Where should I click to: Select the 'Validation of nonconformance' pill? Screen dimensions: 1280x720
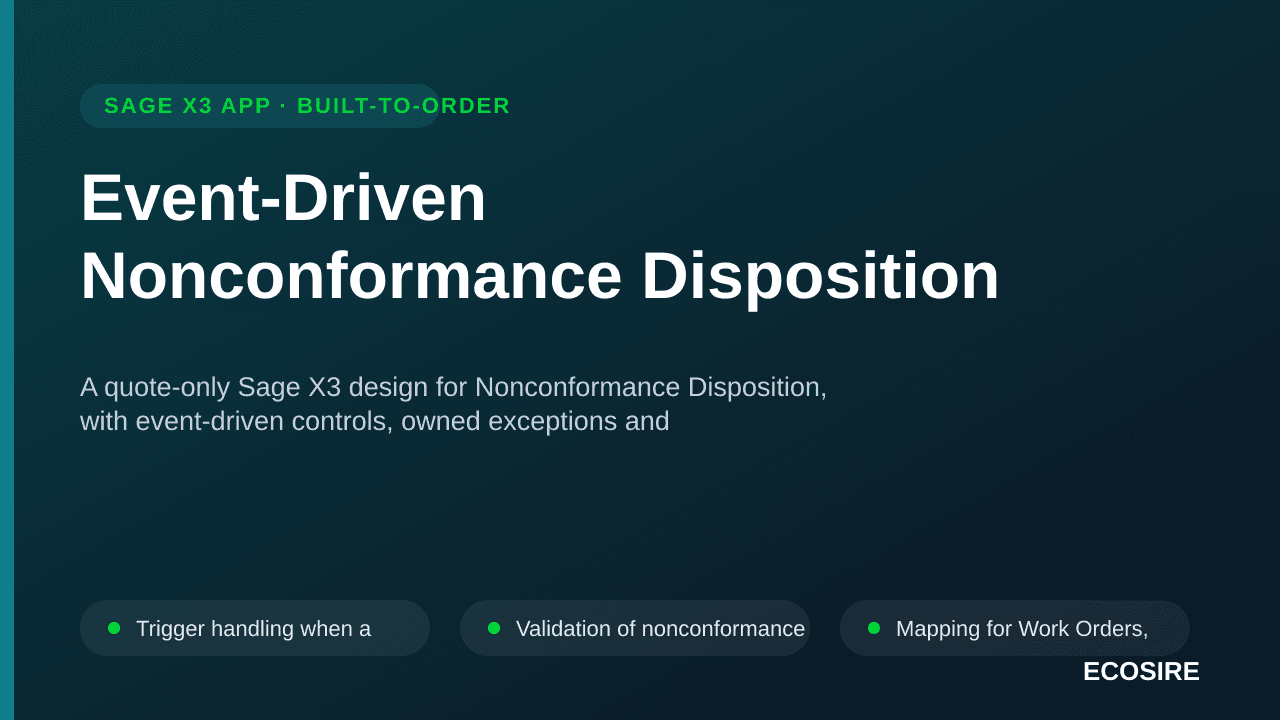tap(635, 628)
